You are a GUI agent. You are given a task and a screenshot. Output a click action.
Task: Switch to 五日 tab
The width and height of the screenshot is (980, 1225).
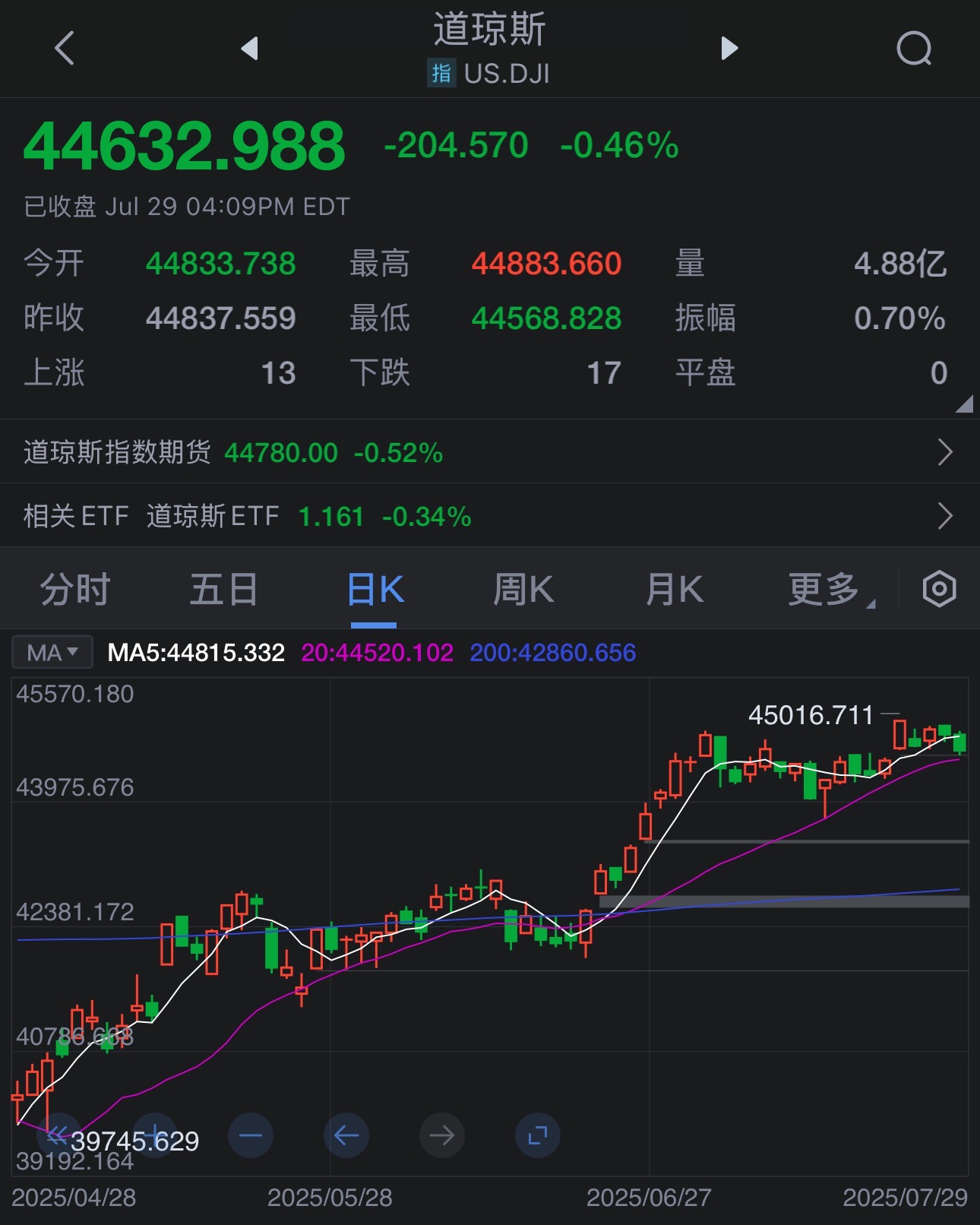[224, 589]
